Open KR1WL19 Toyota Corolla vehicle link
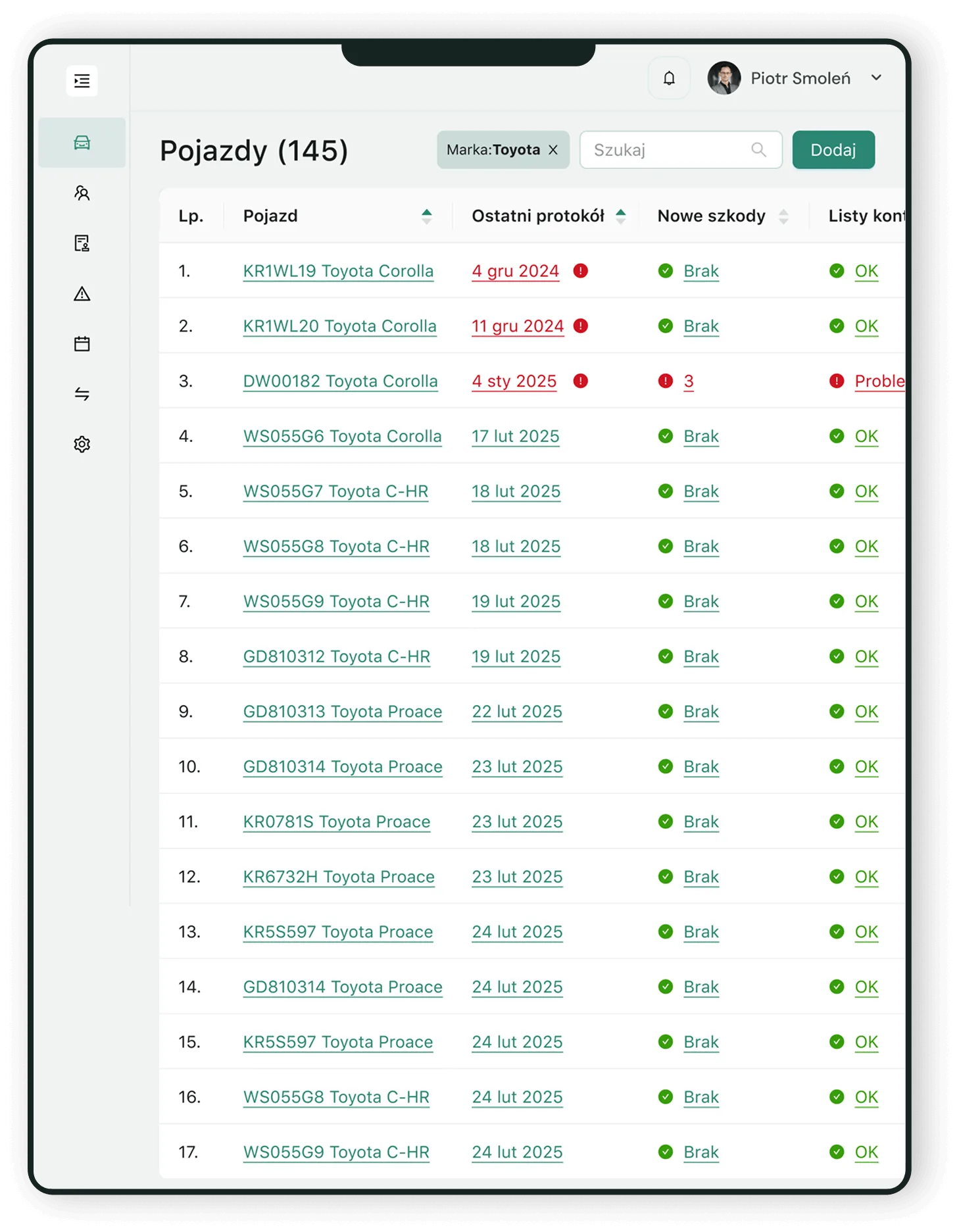959x1232 pixels. 338,271
